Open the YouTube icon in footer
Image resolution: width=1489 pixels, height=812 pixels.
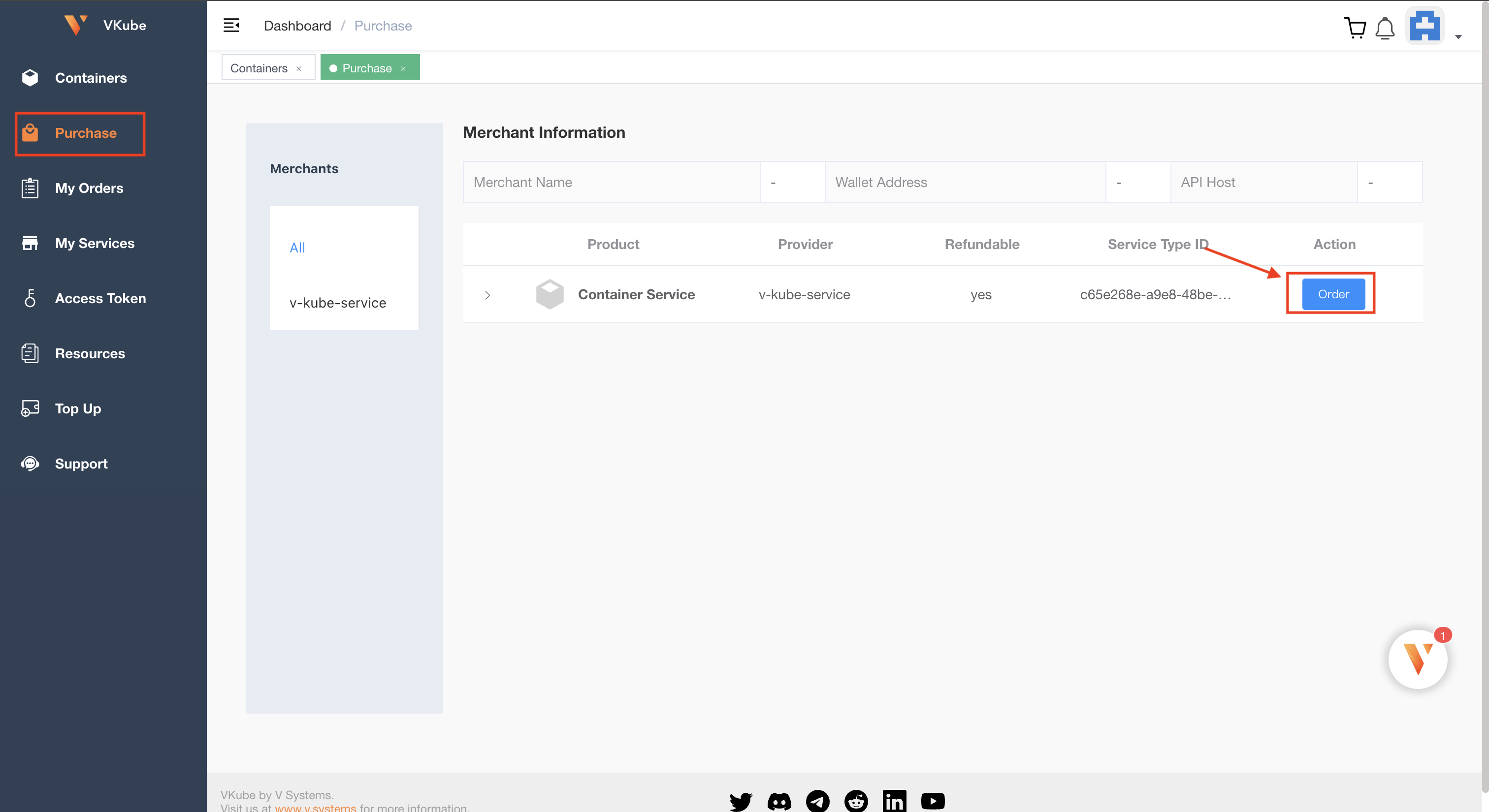[x=933, y=801]
